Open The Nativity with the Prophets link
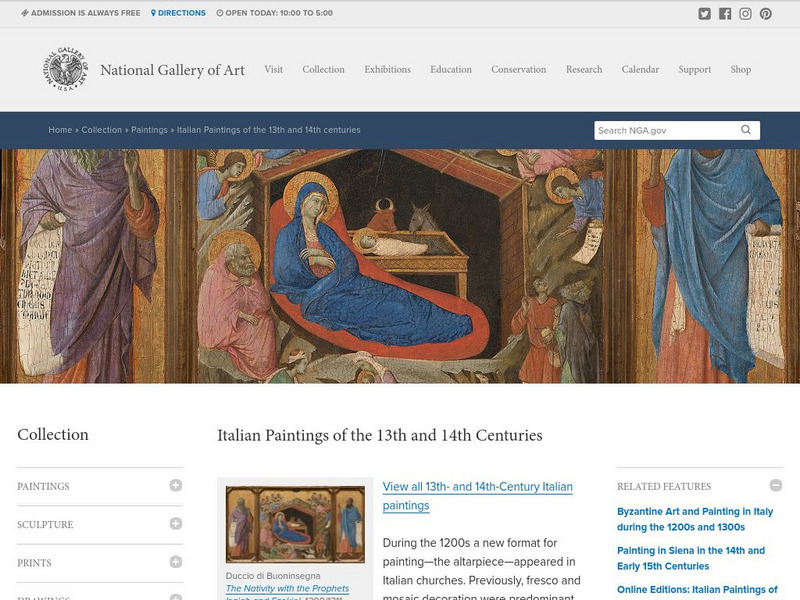Viewport: 800px width, 600px height. pos(287,588)
